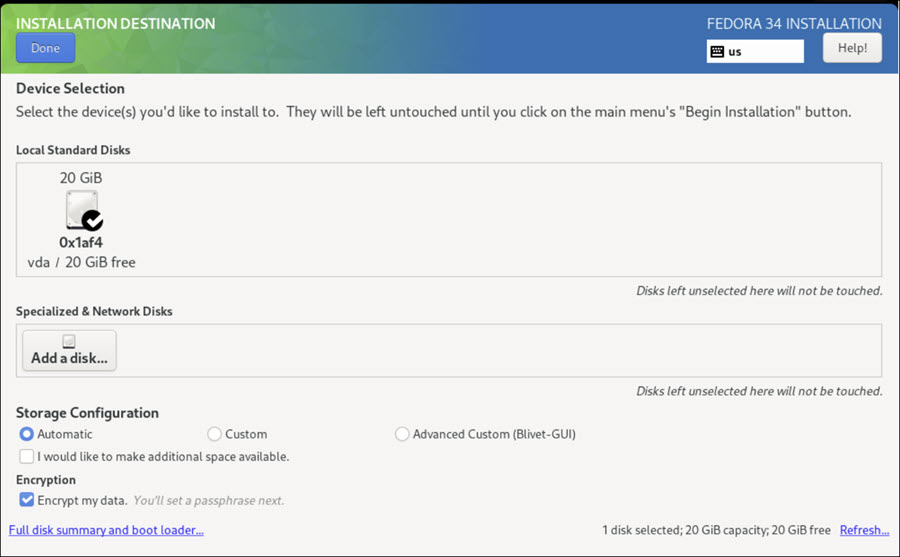Click Specialized & Network Disks label
Viewport: 900px width, 557px height.
point(94,311)
